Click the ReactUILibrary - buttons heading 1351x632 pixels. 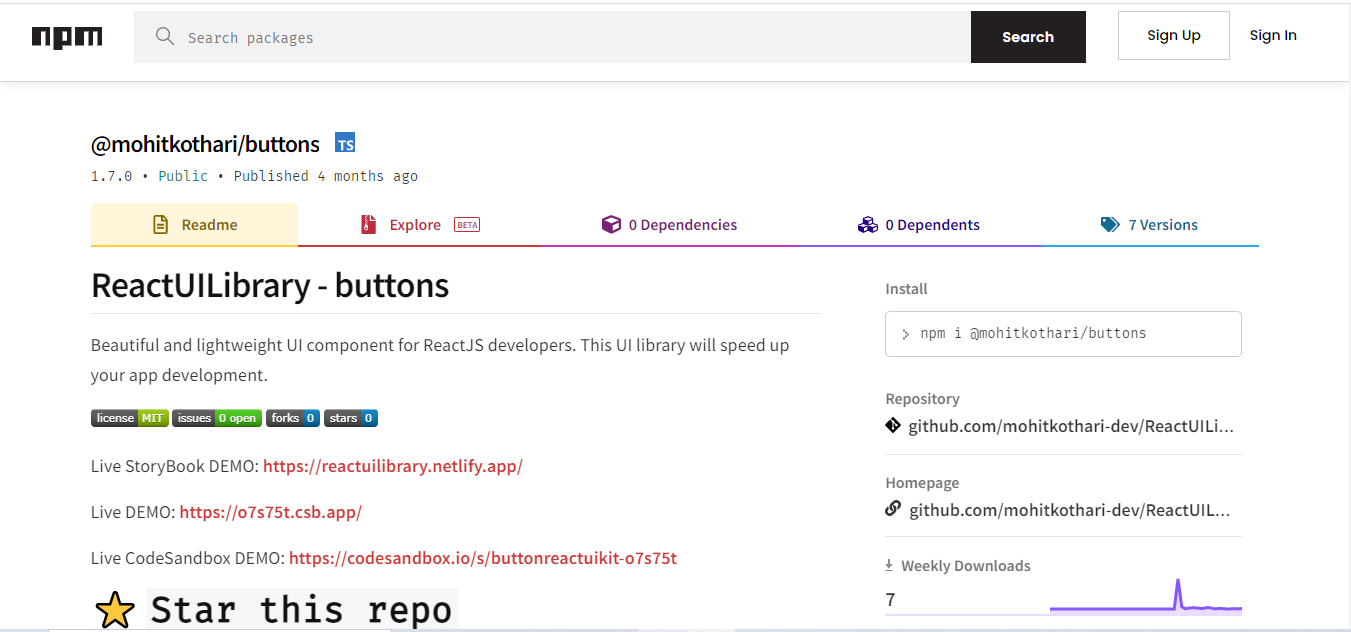tap(270, 286)
